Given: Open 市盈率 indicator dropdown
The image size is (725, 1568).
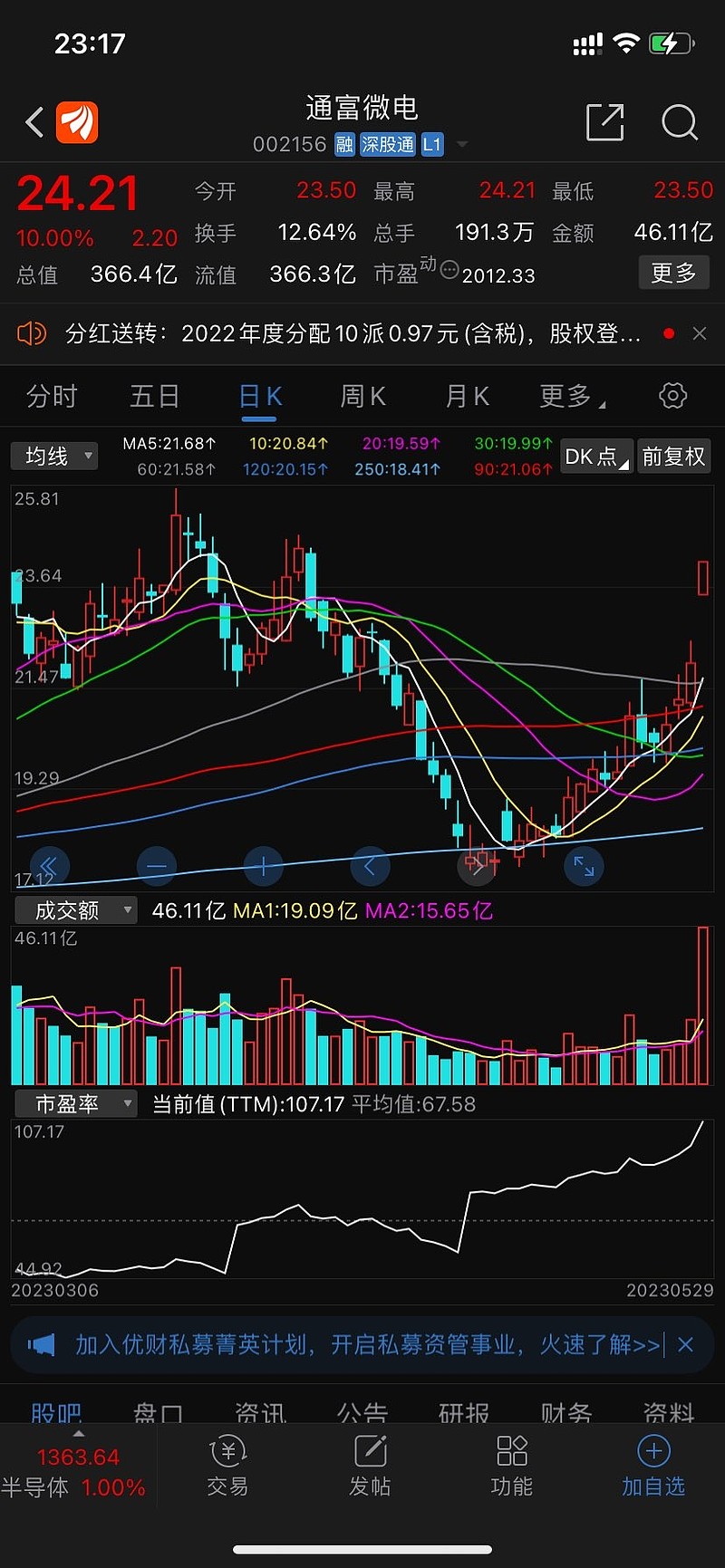Looking at the screenshot, I should tap(74, 1103).
